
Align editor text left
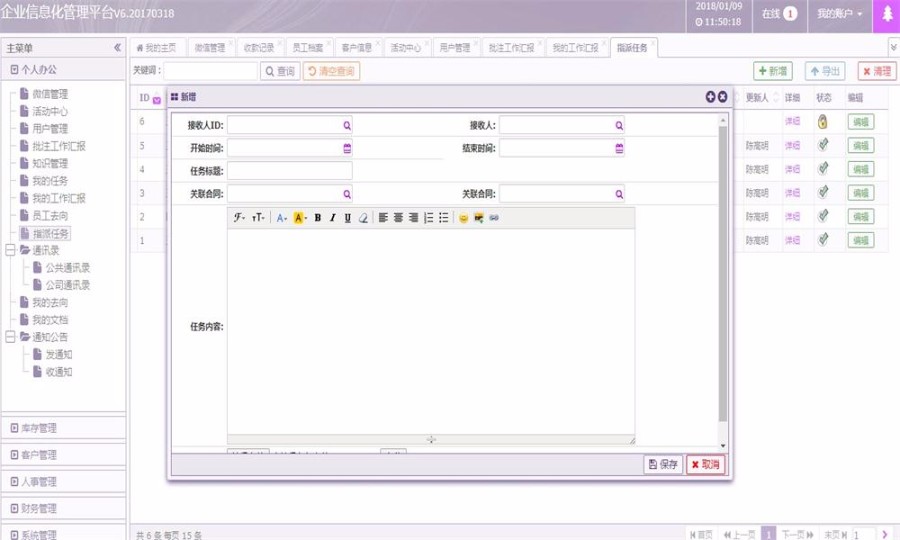[x=383, y=217]
